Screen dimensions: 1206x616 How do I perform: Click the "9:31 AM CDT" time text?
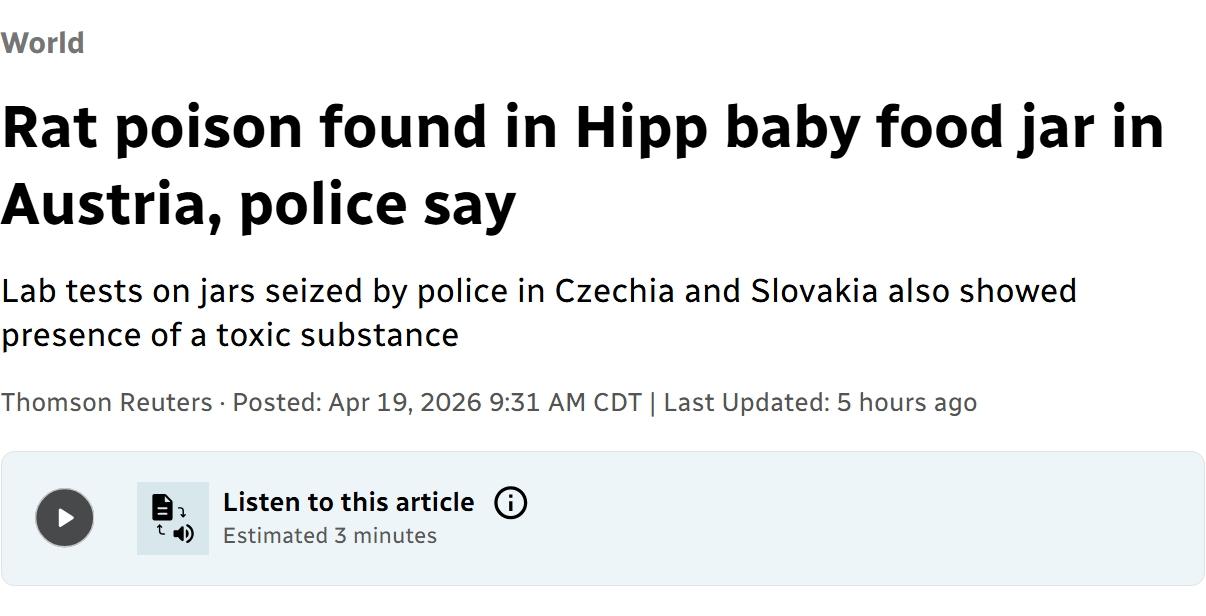pos(564,402)
